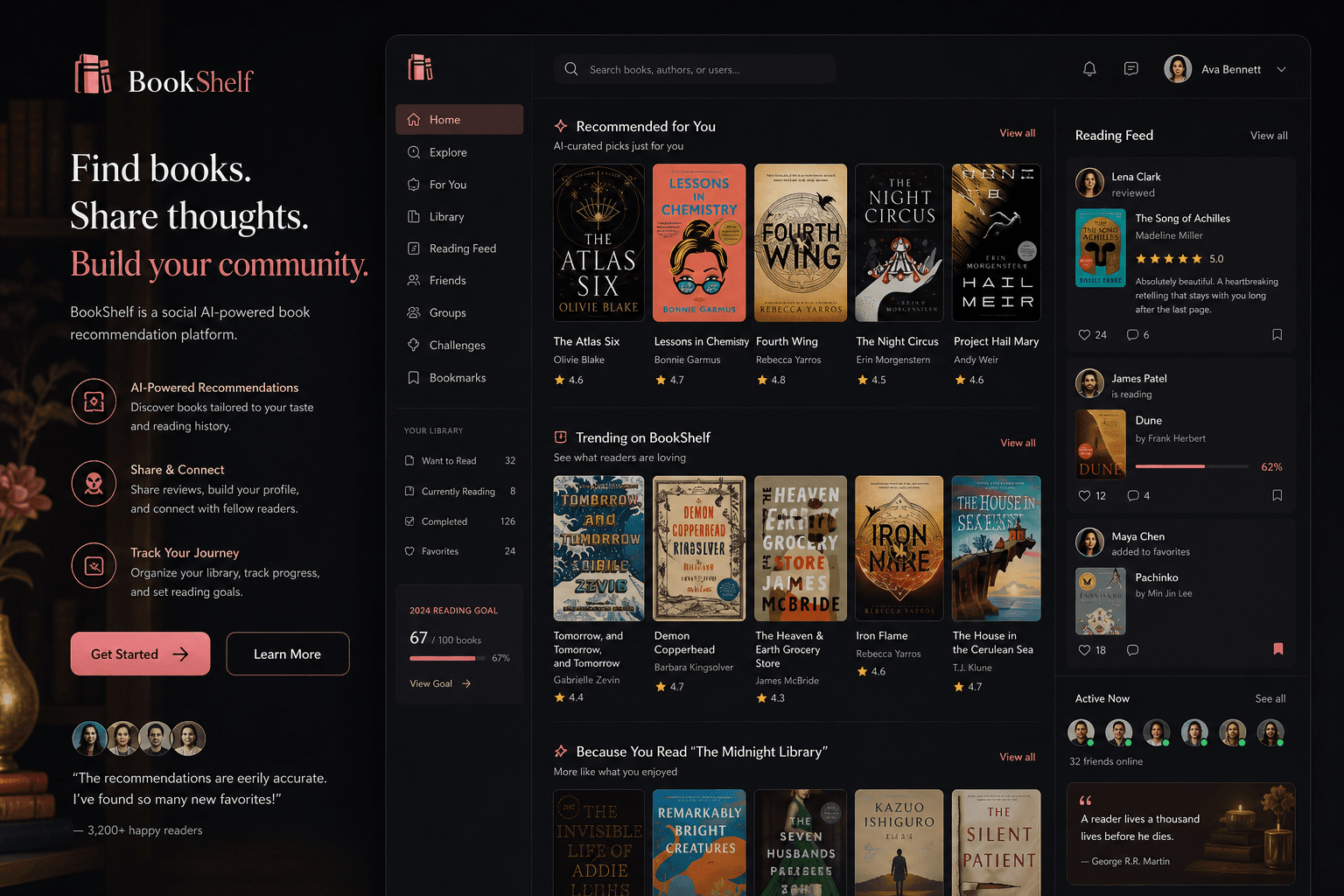The image size is (1344, 896).
Task: Open the Project Hail Mary book cover
Action: tap(997, 243)
